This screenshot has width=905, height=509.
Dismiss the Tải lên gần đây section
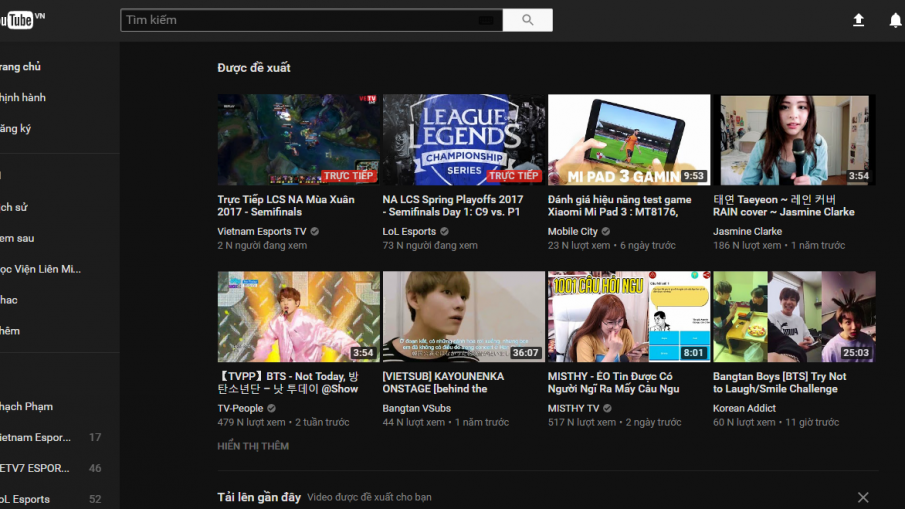click(863, 497)
